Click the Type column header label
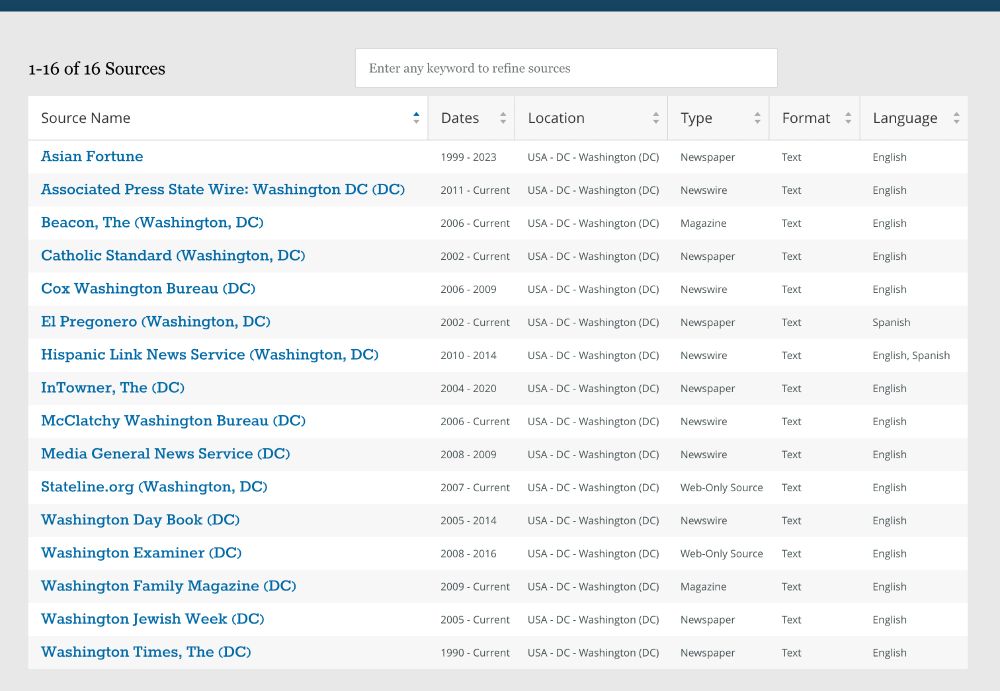 696,118
